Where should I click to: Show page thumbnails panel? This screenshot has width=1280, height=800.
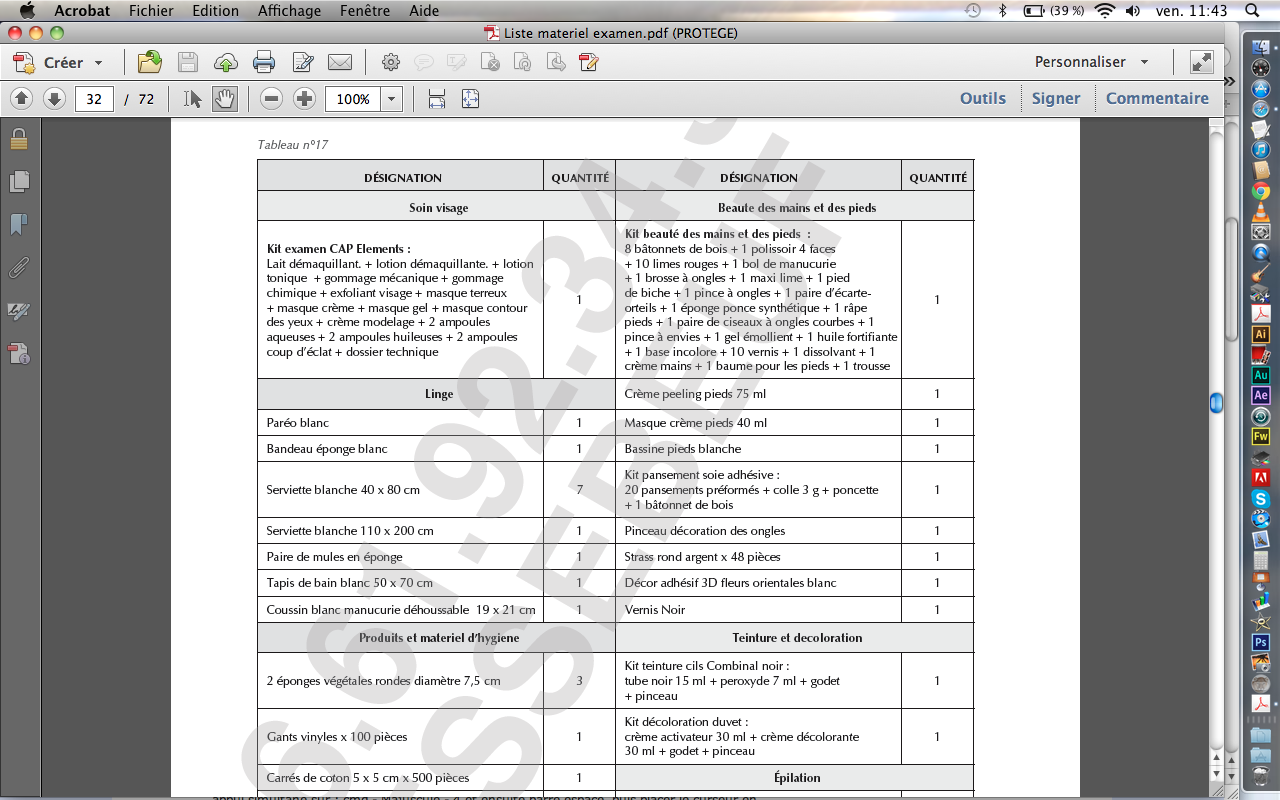(19, 181)
